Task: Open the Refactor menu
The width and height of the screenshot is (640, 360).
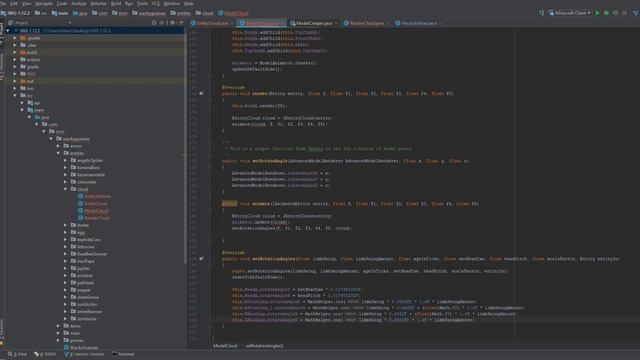Action: [x=98, y=4]
